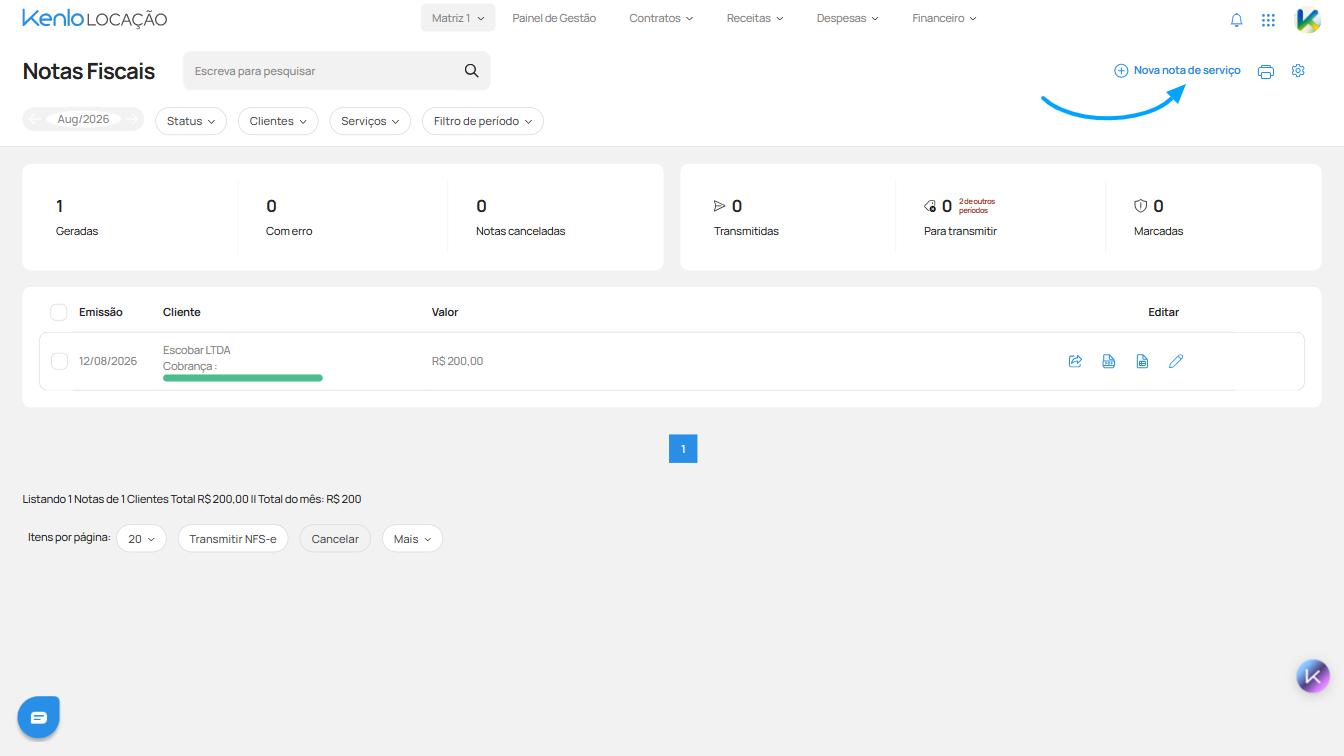
Task: Go to page 1
Action: (x=683, y=449)
